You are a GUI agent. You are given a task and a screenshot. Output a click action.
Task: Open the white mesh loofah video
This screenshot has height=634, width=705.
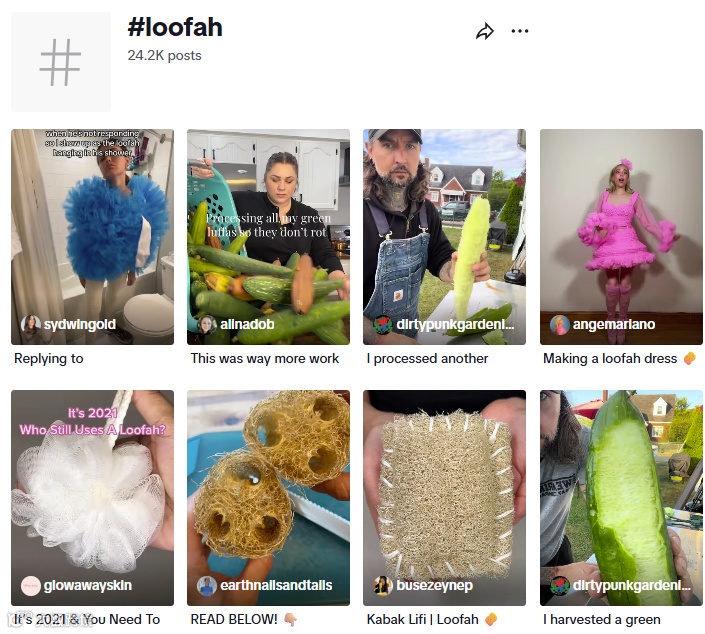[92, 498]
